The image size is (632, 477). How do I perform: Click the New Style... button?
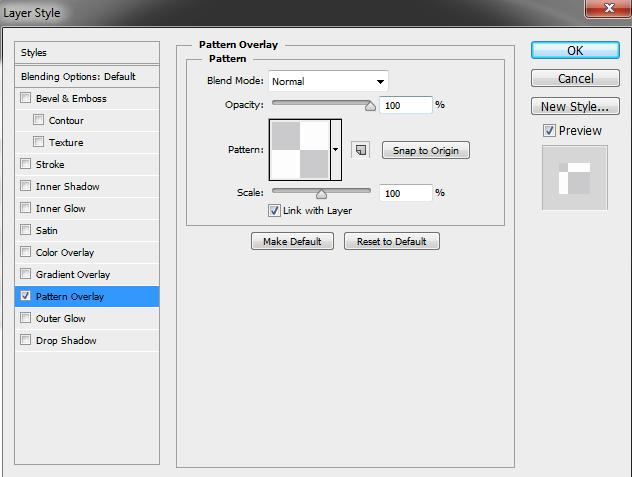point(575,106)
